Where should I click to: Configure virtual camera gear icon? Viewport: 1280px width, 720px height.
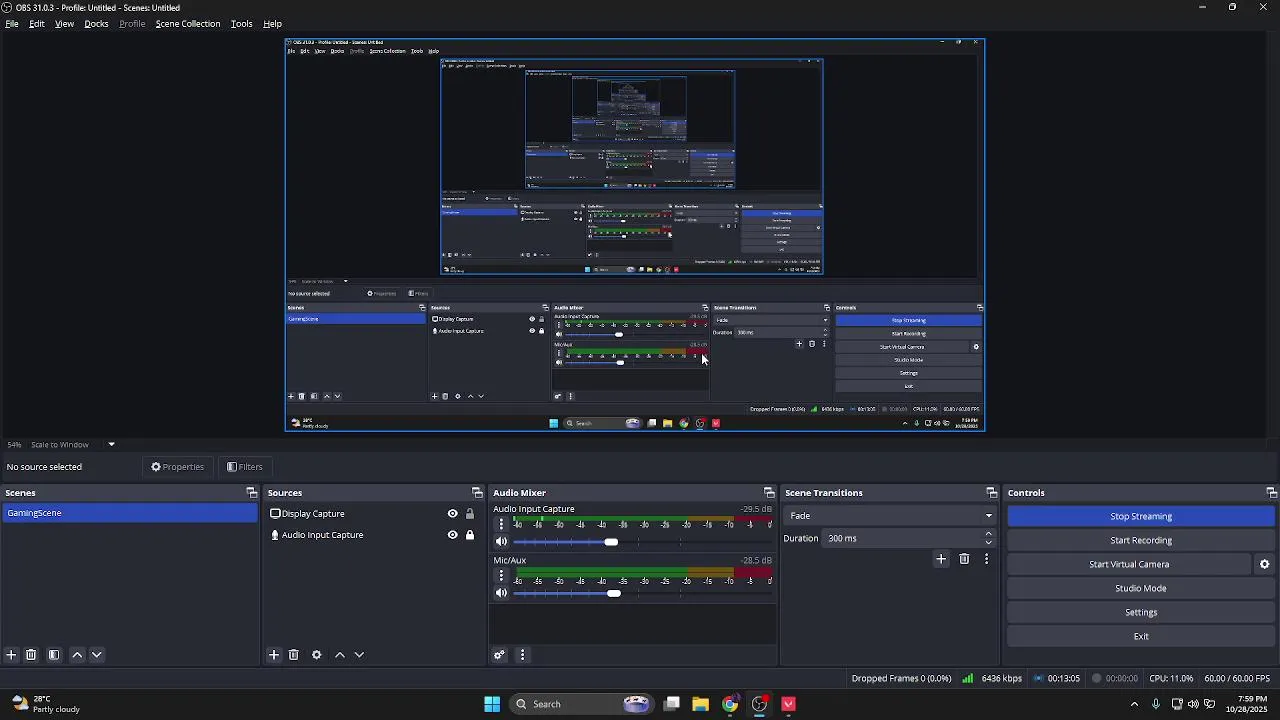point(1265,564)
